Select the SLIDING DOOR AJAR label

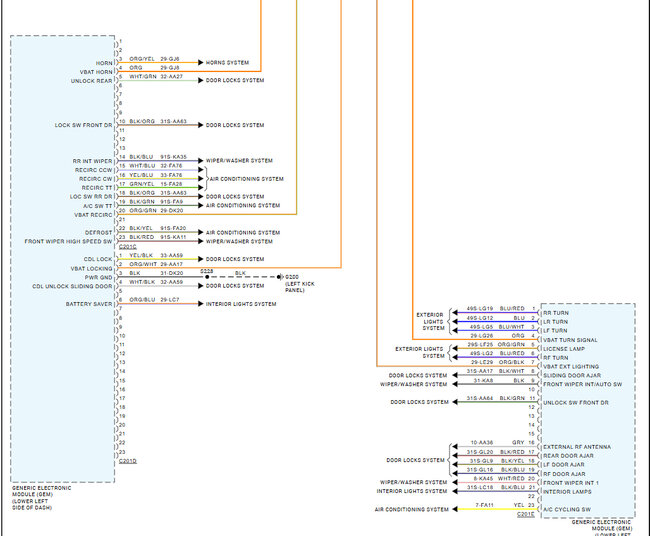[x=572, y=376]
